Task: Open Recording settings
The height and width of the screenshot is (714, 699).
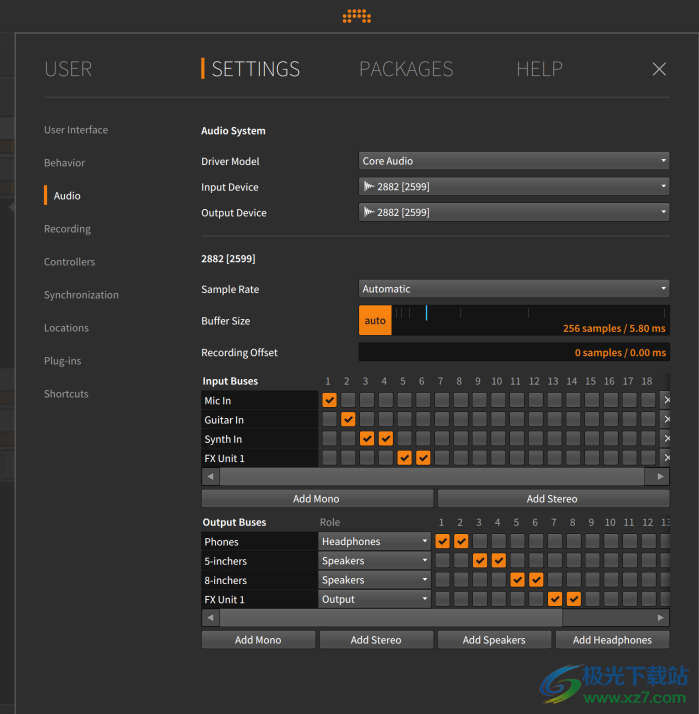Action: 67,229
